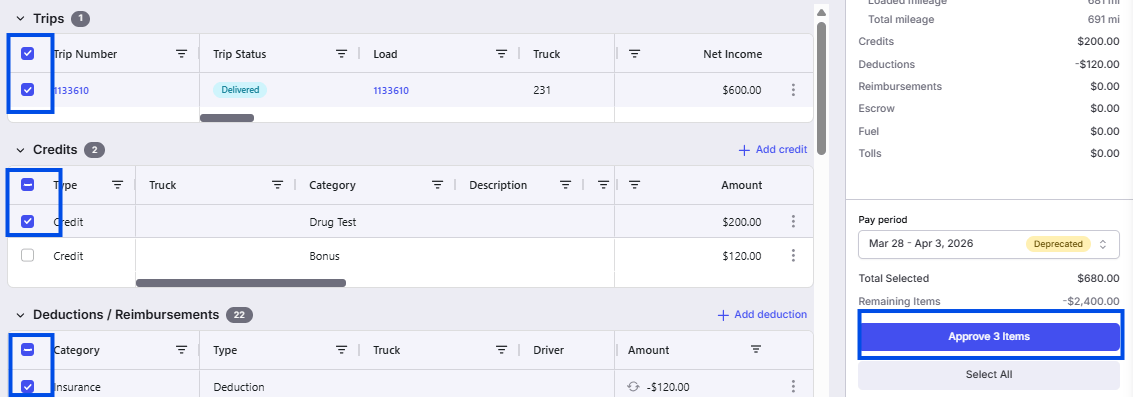Sort by the Driver header
Viewport: 1133px width, 398px height.
click(x=548, y=350)
